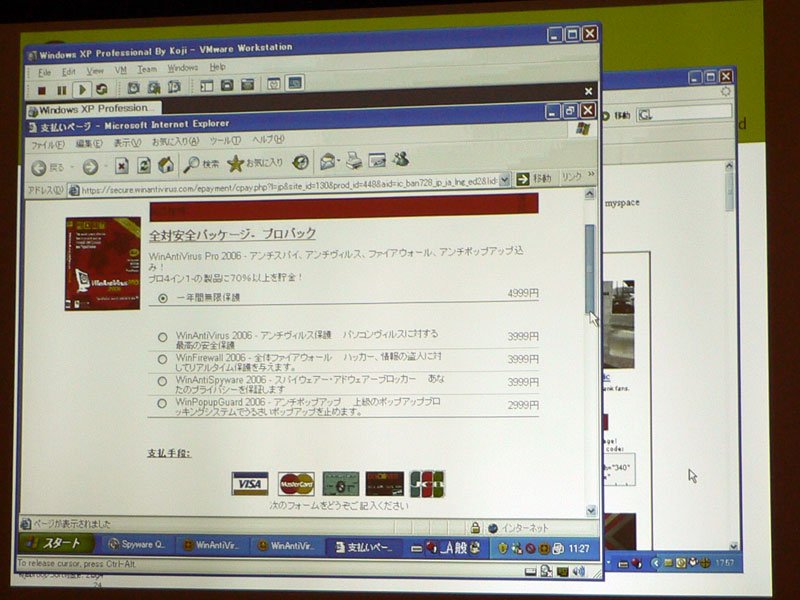Click the WinAntiVirus Pro product box image

[x=103, y=263]
